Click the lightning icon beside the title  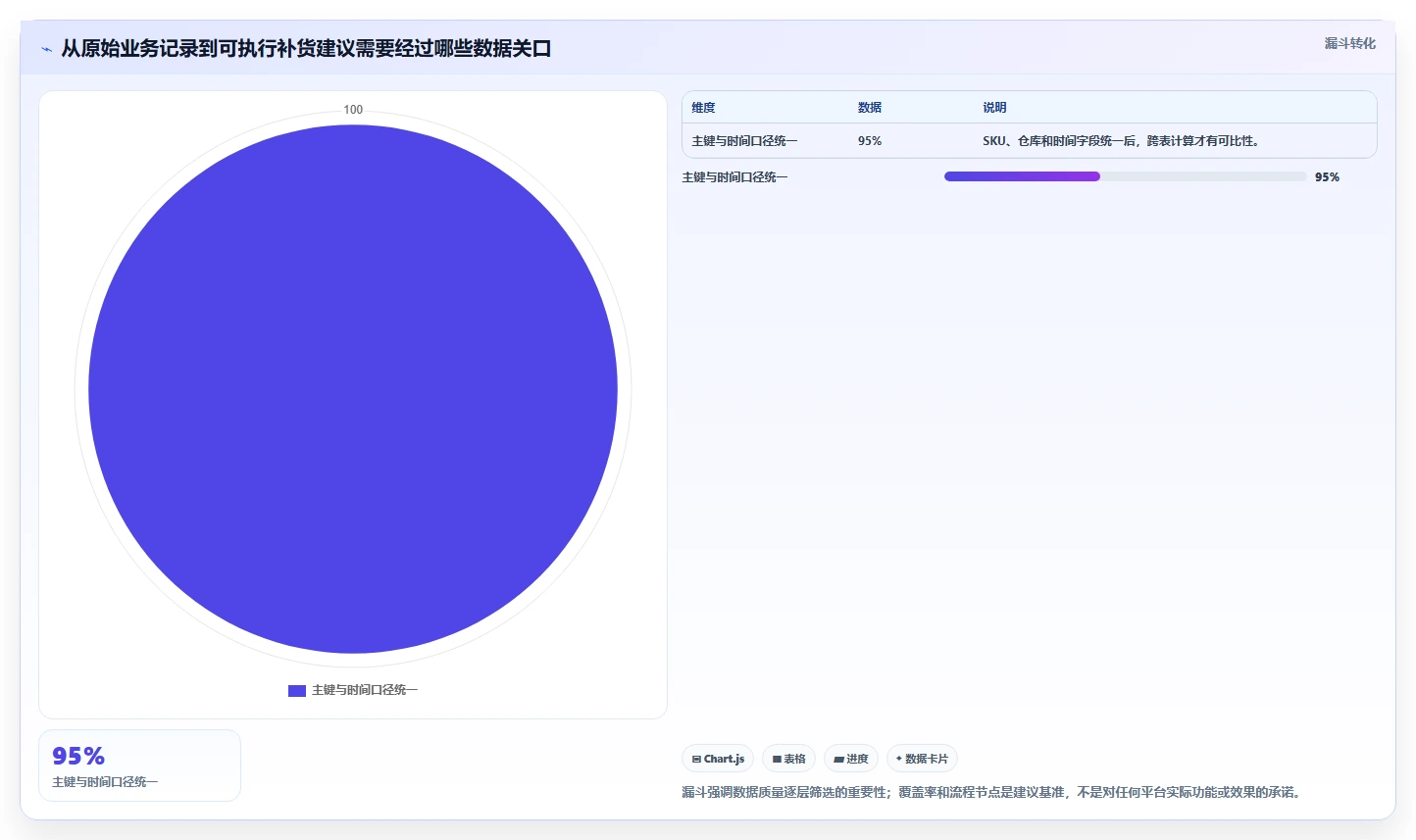coord(46,49)
